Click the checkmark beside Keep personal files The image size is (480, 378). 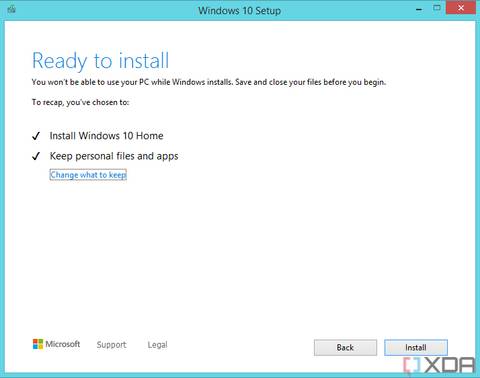pos(36,156)
